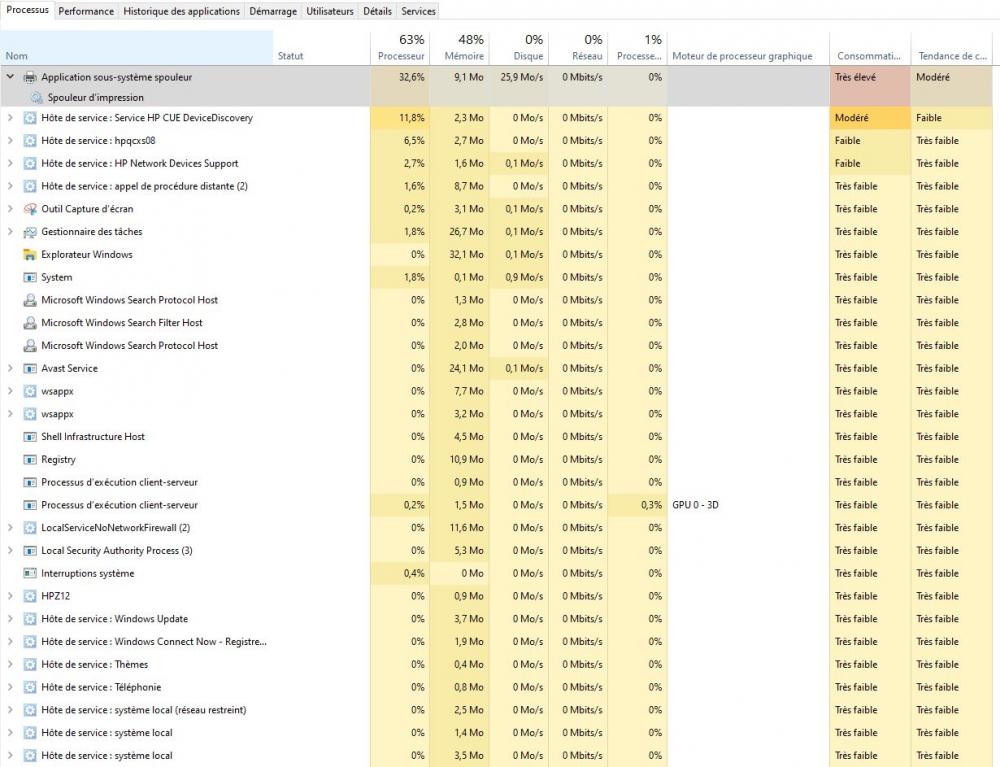Expand Hôte de service : Windows Update
1000x767 pixels.
point(10,619)
